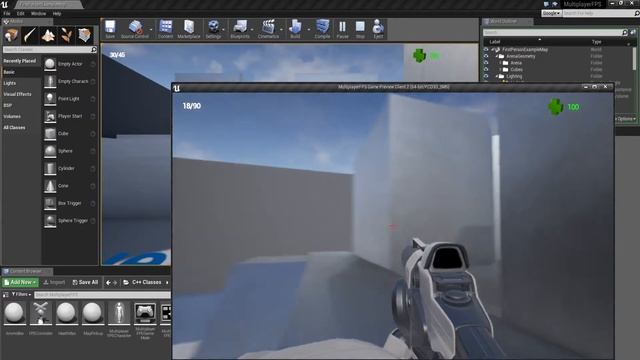Toggle visibility of ArenaGeometry folder
640x360 pixels.
(x=486, y=56)
